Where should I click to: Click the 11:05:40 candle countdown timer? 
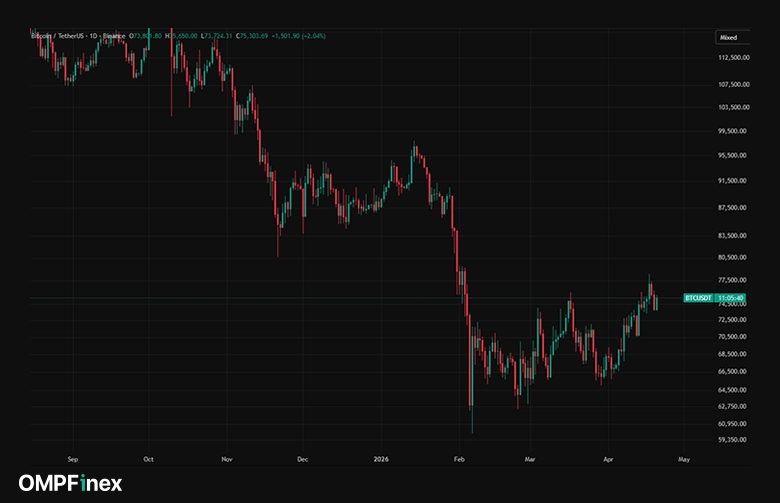[x=731, y=298]
